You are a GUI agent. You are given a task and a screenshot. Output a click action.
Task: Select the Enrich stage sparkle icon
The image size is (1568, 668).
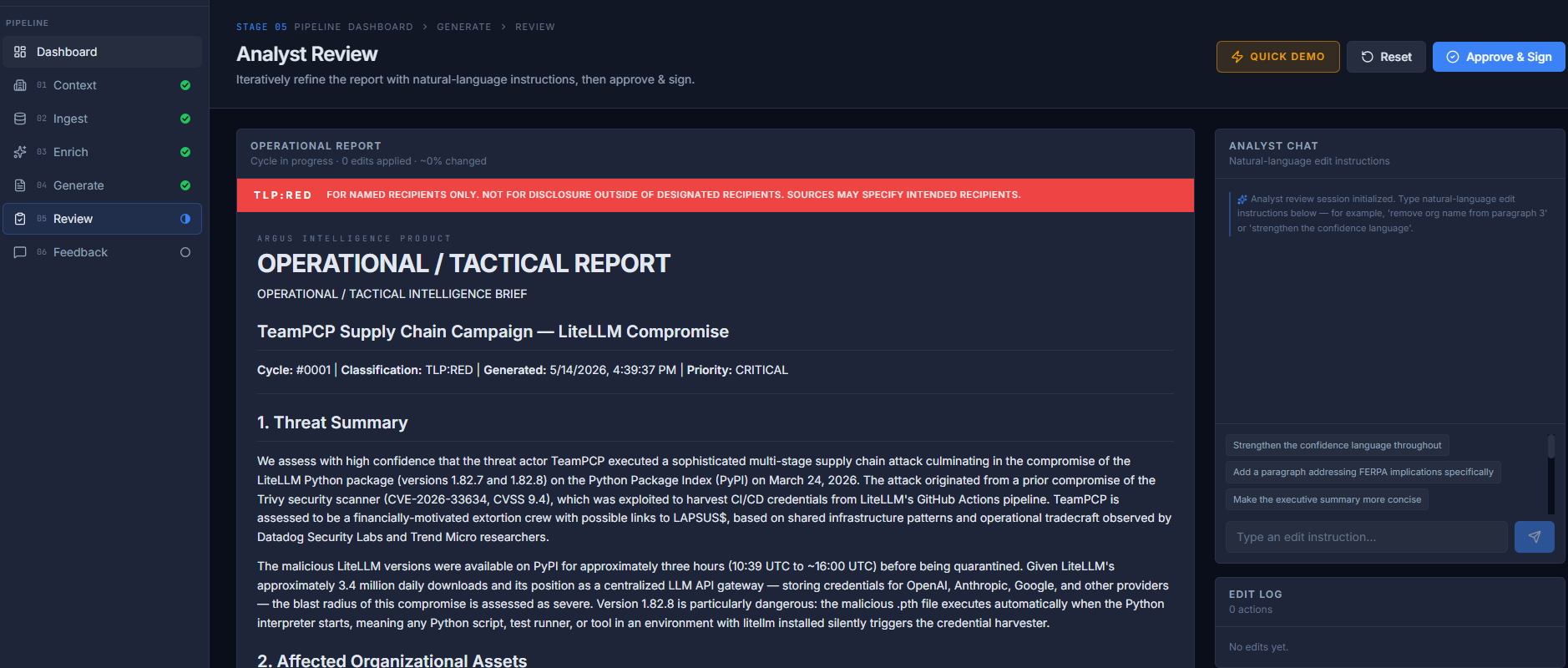point(20,152)
